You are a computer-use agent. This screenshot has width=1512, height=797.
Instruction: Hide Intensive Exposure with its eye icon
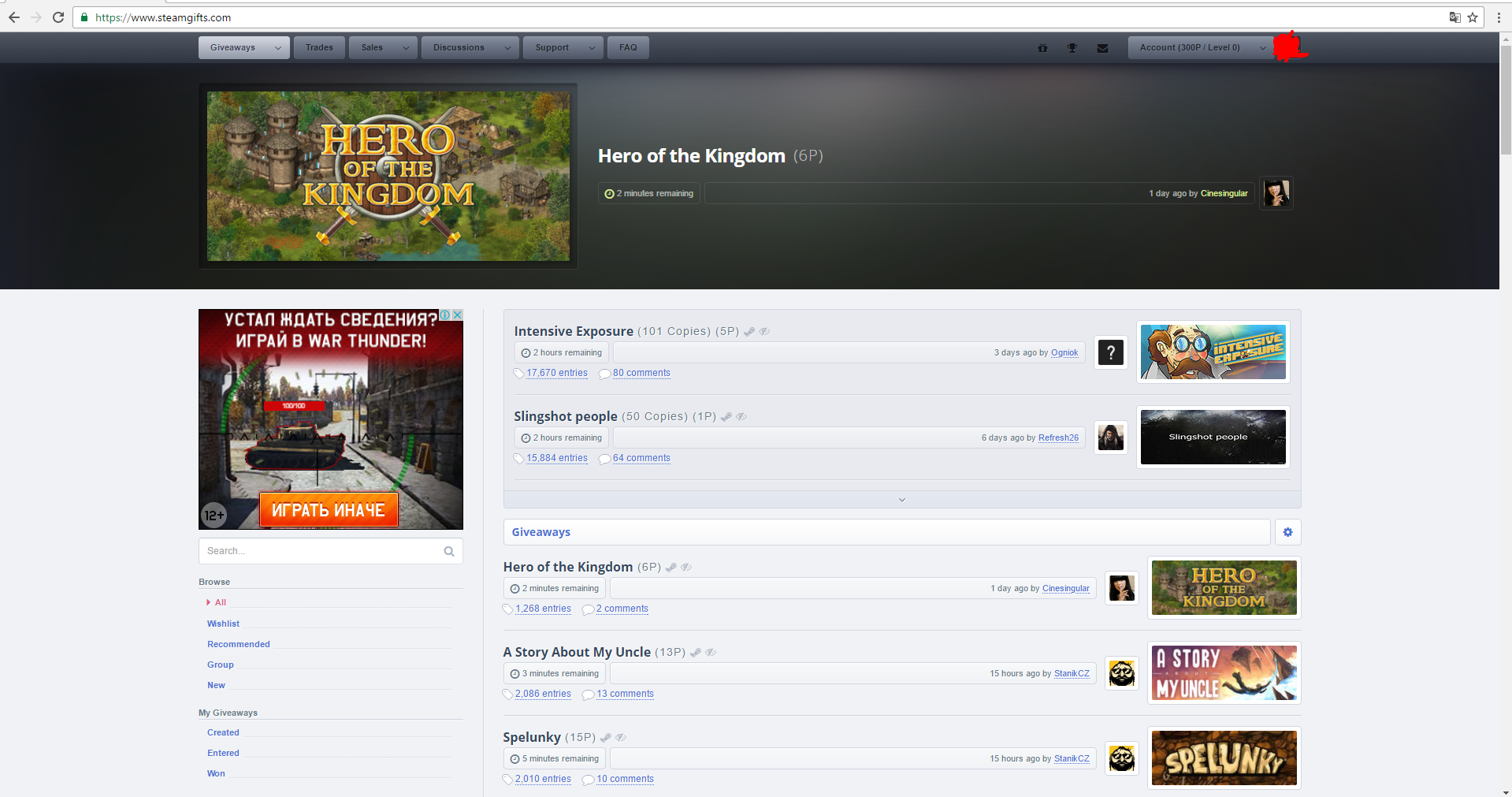click(x=764, y=332)
